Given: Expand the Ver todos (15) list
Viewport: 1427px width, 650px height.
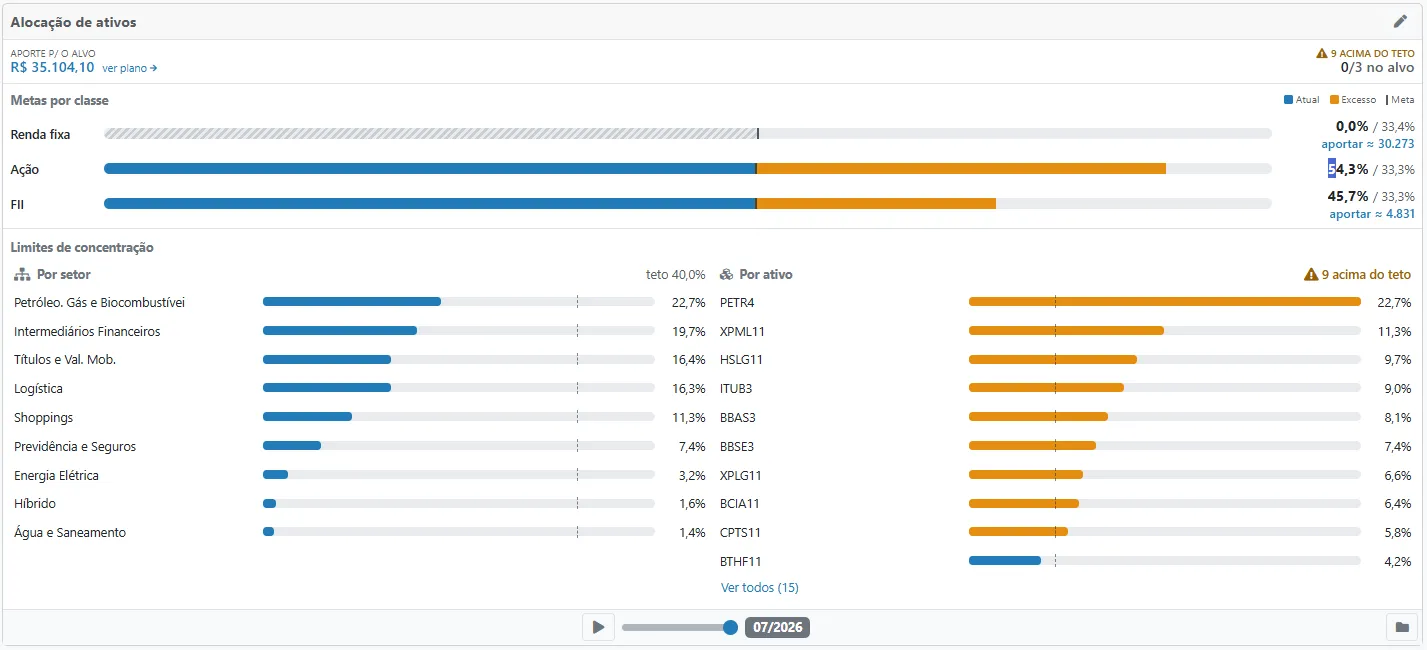Looking at the screenshot, I should click(x=760, y=587).
